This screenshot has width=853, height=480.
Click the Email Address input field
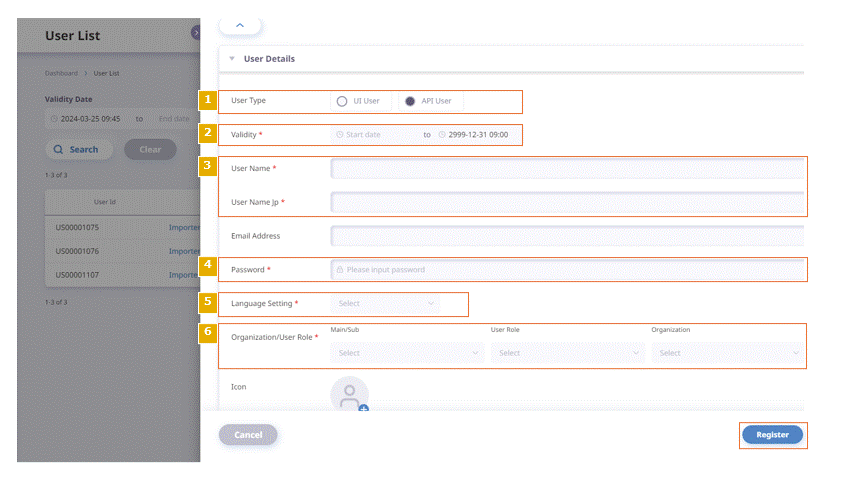567,236
